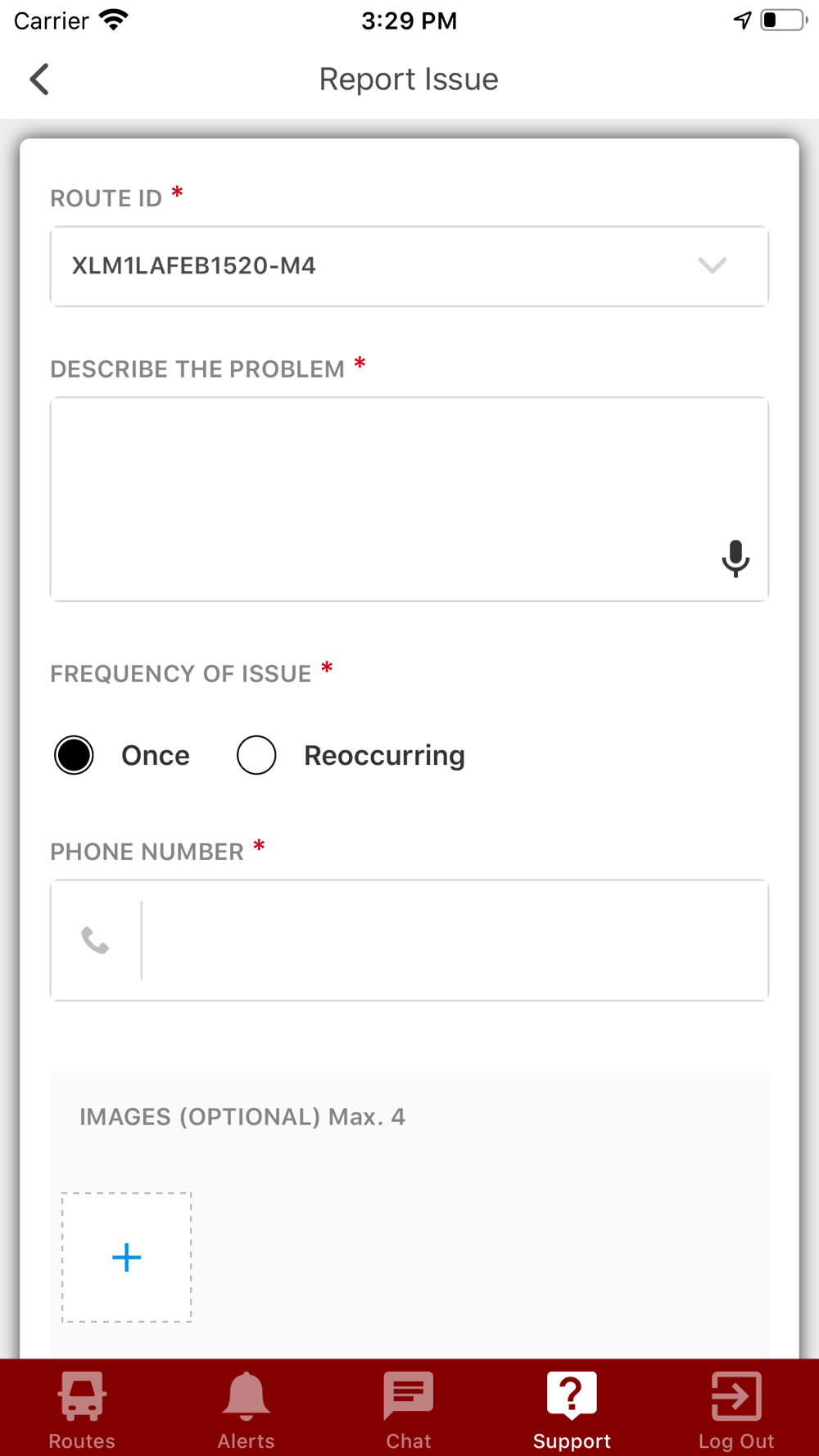
Task: Focus the Describe the Problem text area
Action: tap(409, 500)
